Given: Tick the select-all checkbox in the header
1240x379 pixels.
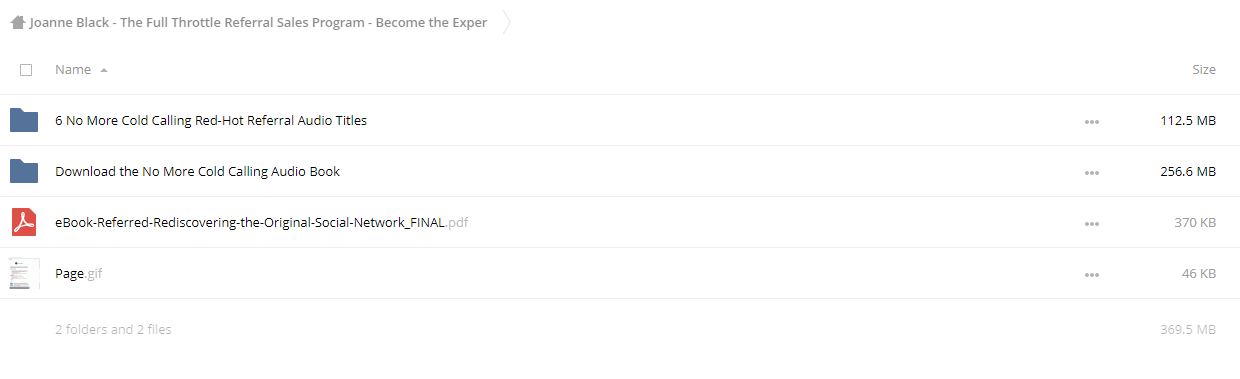Looking at the screenshot, I should click(x=26, y=70).
